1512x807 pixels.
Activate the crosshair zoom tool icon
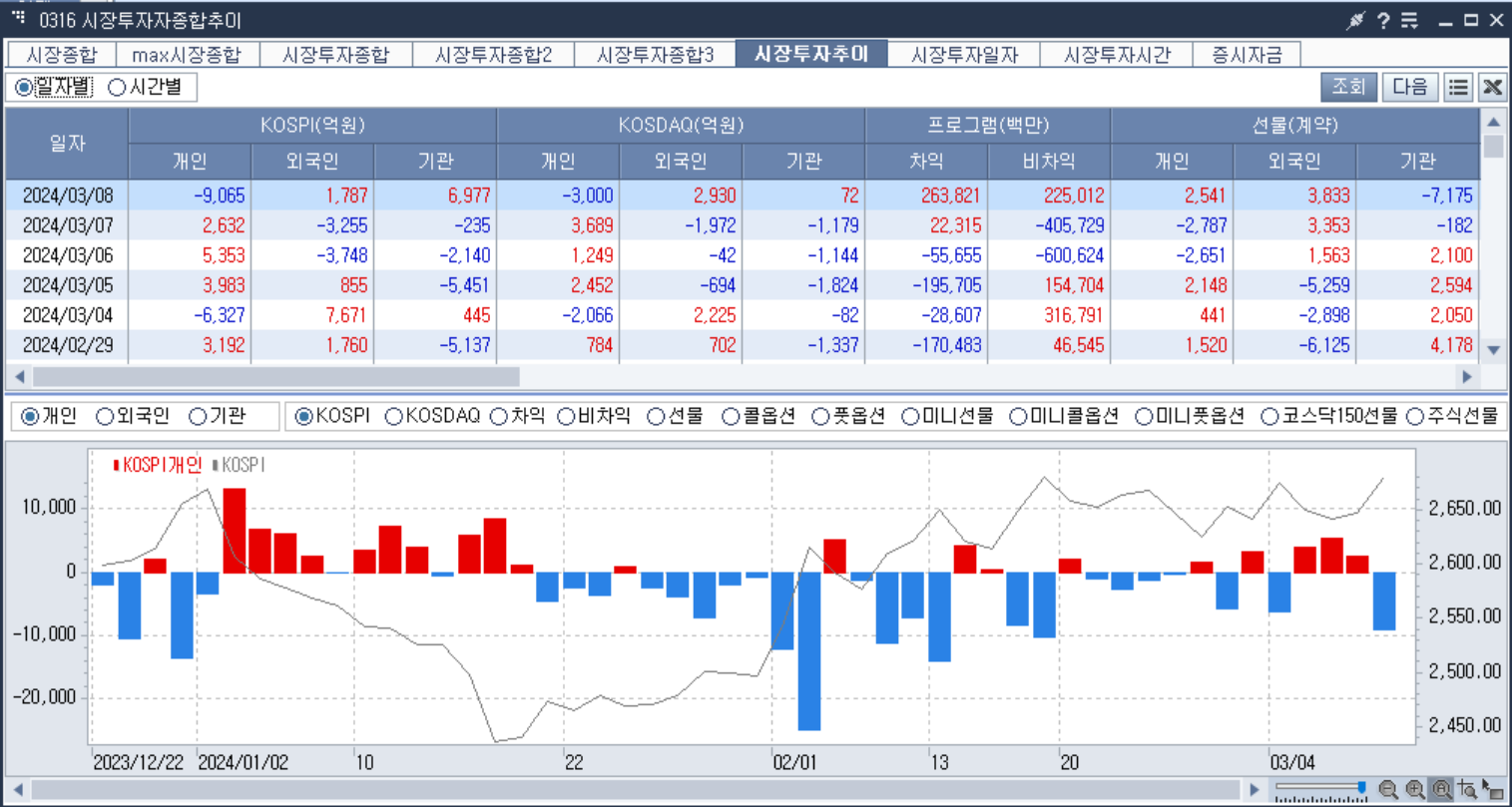(x=1467, y=790)
